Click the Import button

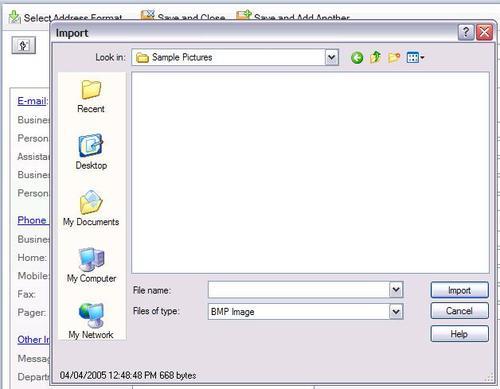point(460,290)
